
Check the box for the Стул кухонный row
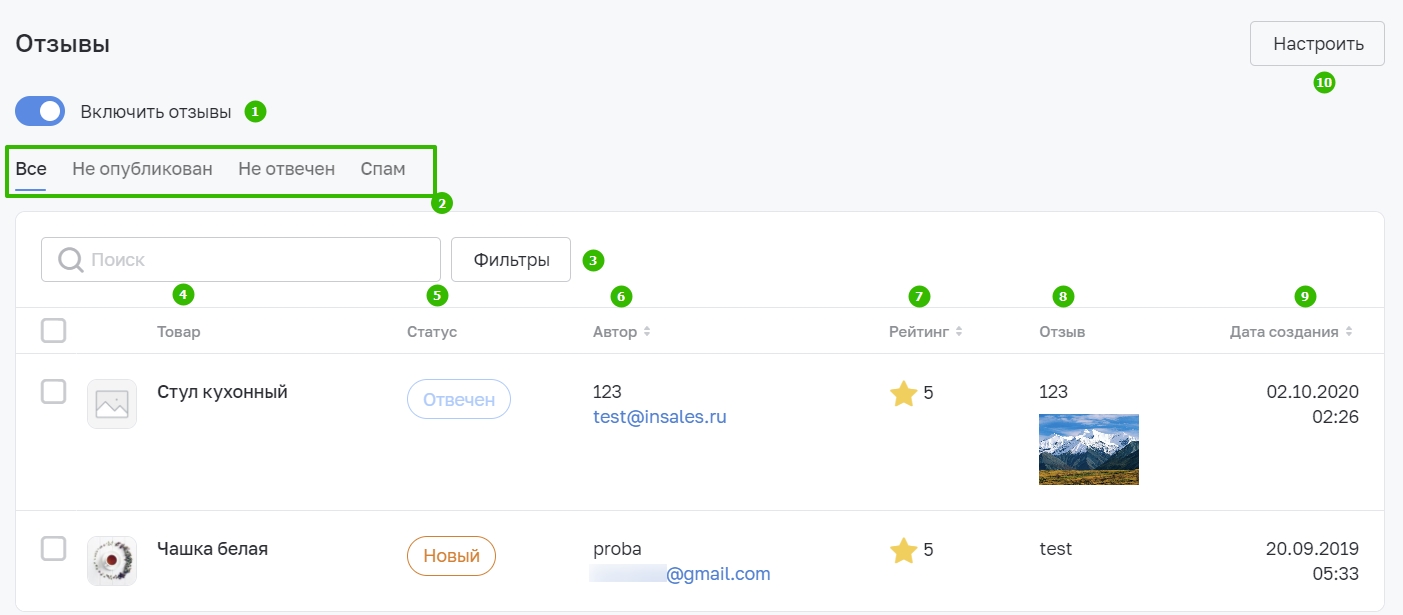click(x=54, y=391)
